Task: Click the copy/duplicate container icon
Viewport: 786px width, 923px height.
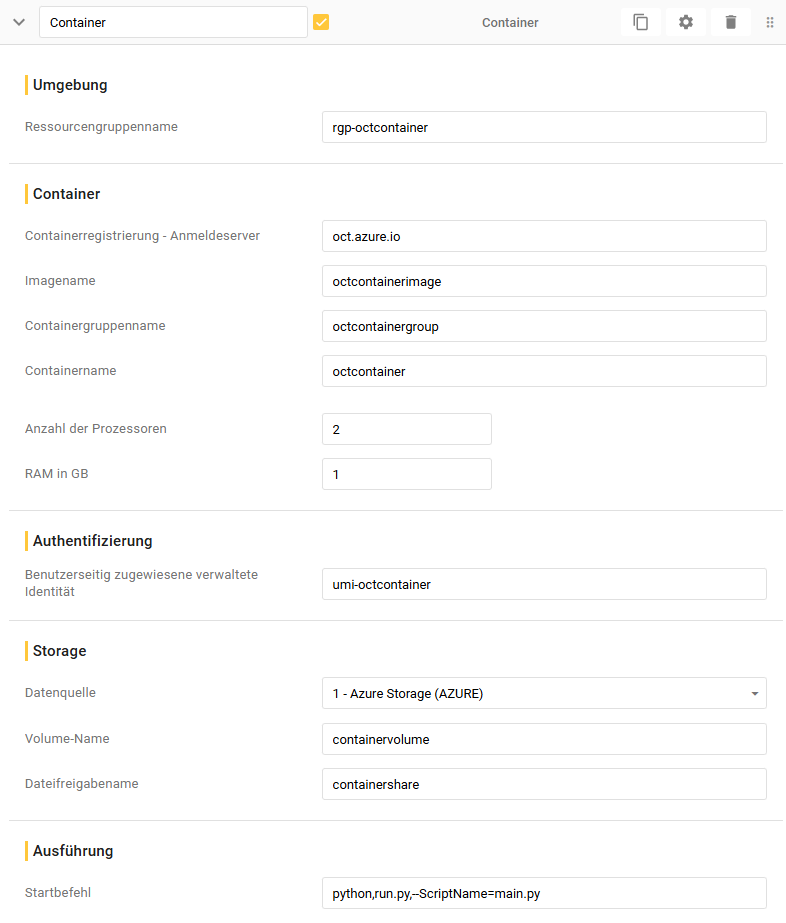Action: tap(641, 22)
